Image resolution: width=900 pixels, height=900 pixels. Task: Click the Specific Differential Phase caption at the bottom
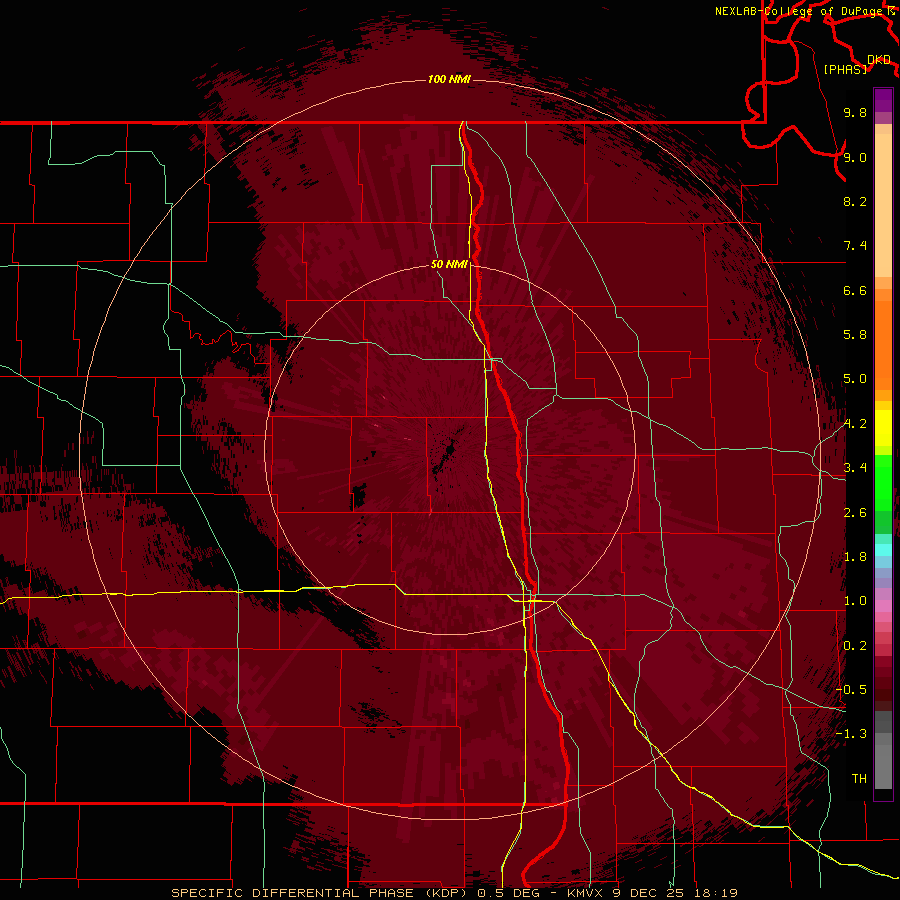pos(454,893)
